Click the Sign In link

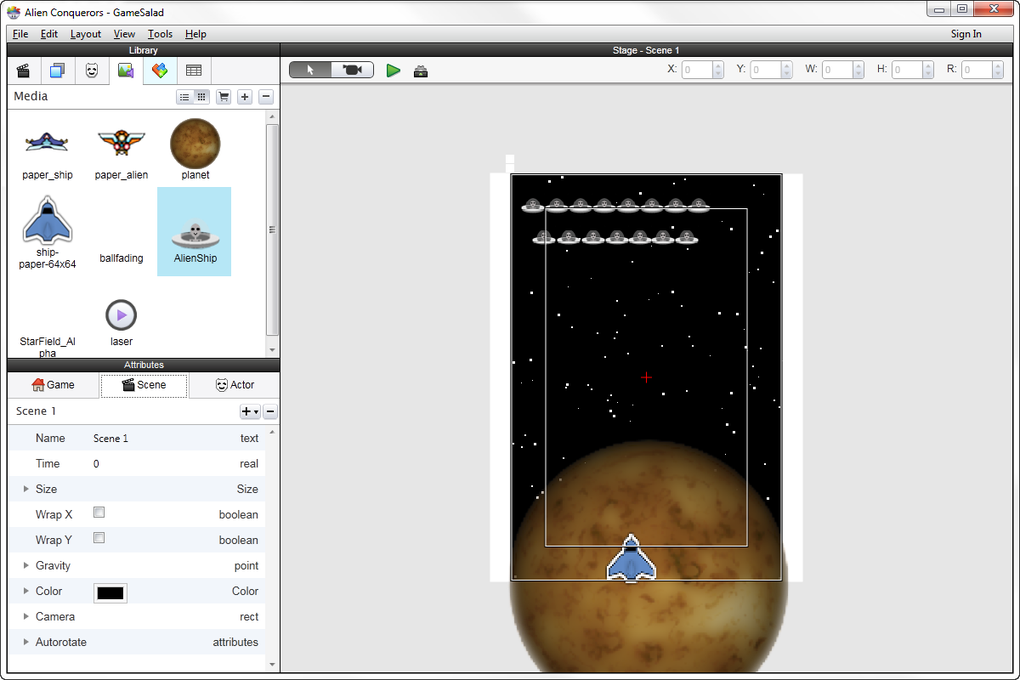click(x=965, y=34)
